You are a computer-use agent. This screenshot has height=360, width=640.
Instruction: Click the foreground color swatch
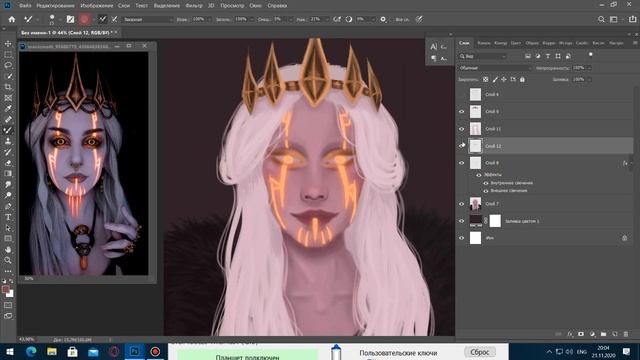[5, 289]
